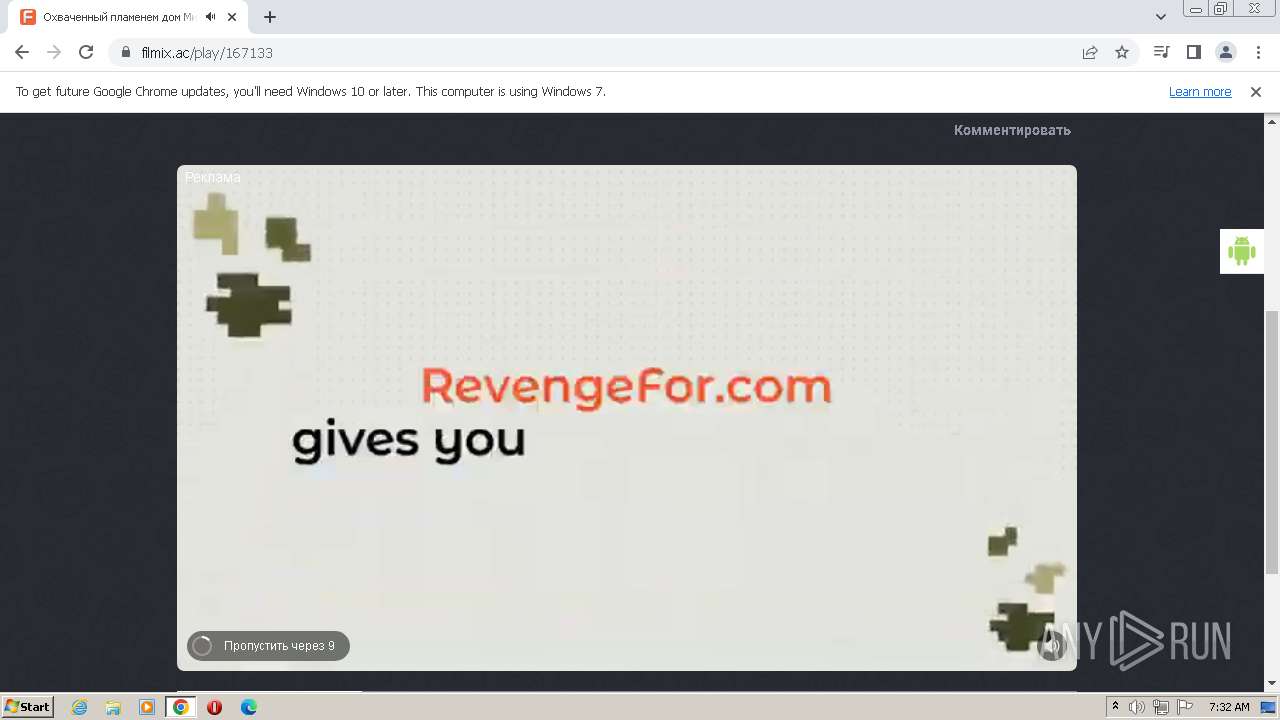
Task: Click the page vertical scrollbar thumb
Action: click(1272, 440)
